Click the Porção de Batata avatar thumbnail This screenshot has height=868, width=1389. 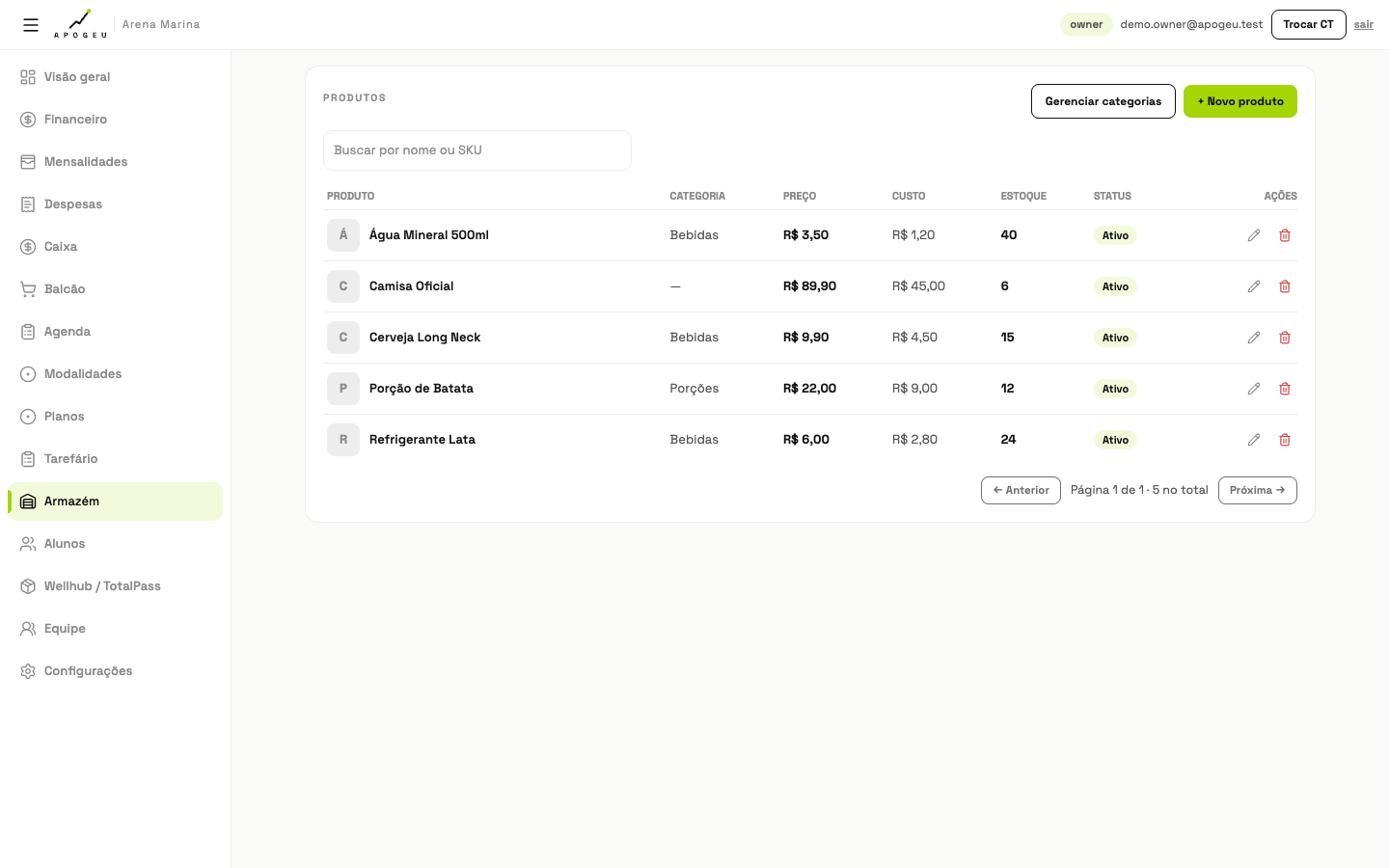point(343,389)
